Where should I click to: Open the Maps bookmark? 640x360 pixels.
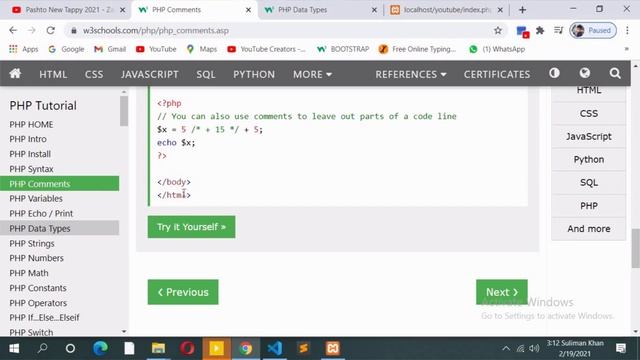[x=202, y=49]
